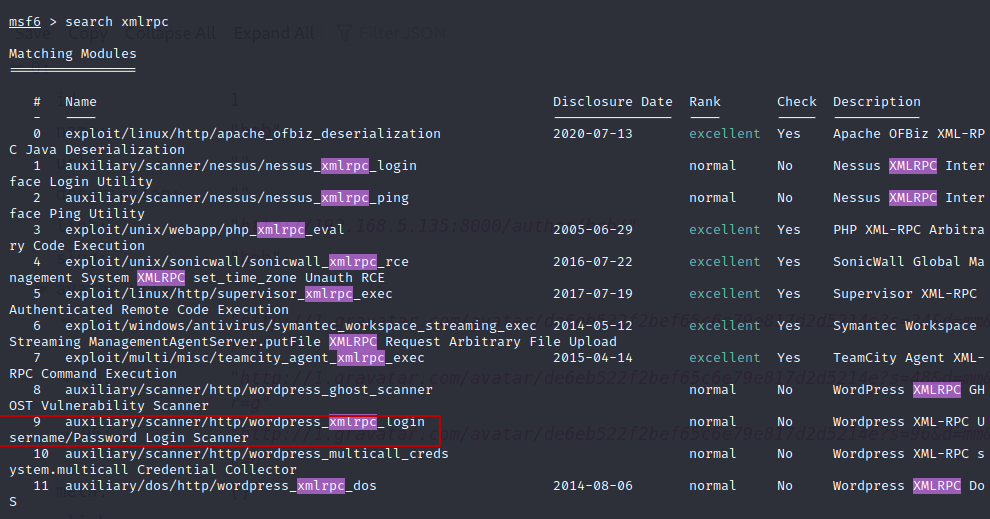Click the 'search xmlrpc' command text
Viewport: 990px width, 519px height.
pyautogui.click(x=117, y=21)
